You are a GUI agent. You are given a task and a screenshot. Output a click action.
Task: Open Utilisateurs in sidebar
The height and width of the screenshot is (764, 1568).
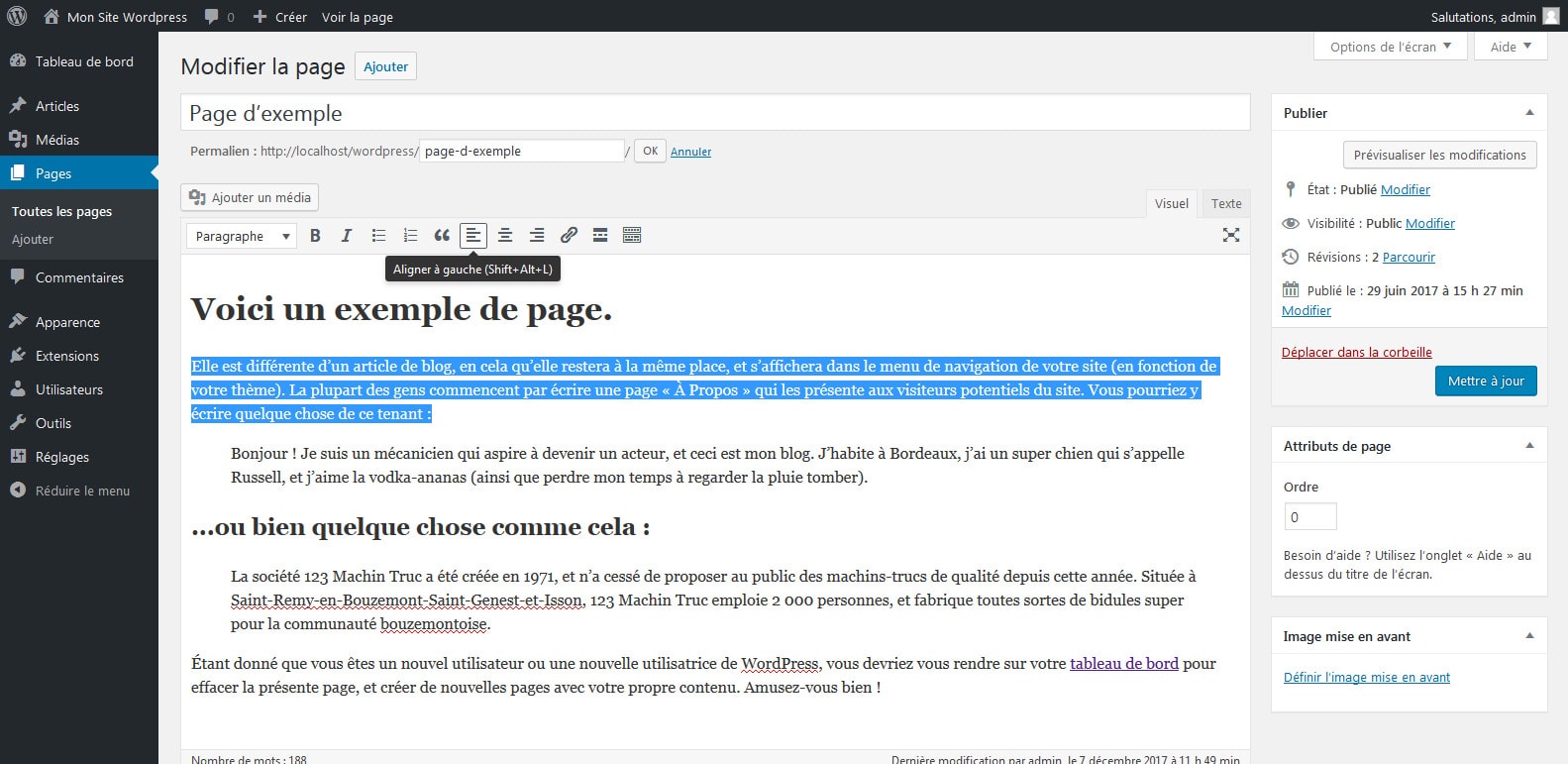[x=79, y=389]
